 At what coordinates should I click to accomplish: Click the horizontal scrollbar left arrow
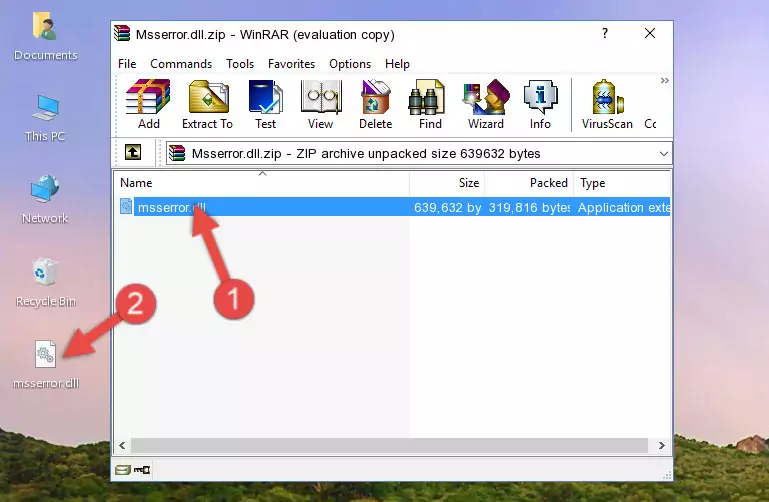(x=123, y=446)
